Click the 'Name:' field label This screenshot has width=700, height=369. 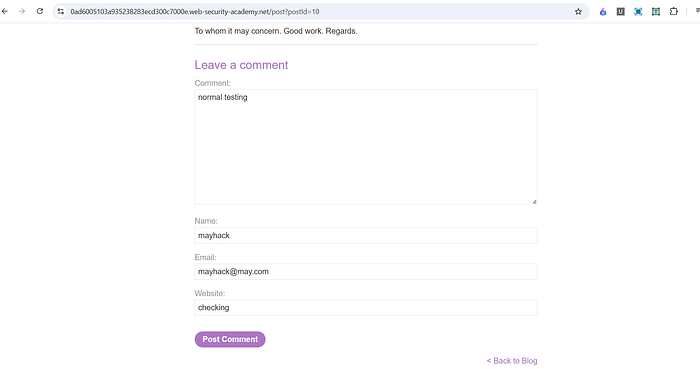(x=206, y=221)
